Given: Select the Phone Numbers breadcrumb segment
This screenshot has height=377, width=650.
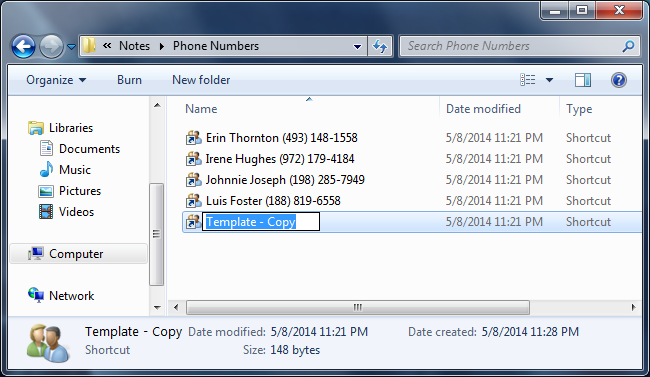Looking at the screenshot, I should pyautogui.click(x=216, y=46).
